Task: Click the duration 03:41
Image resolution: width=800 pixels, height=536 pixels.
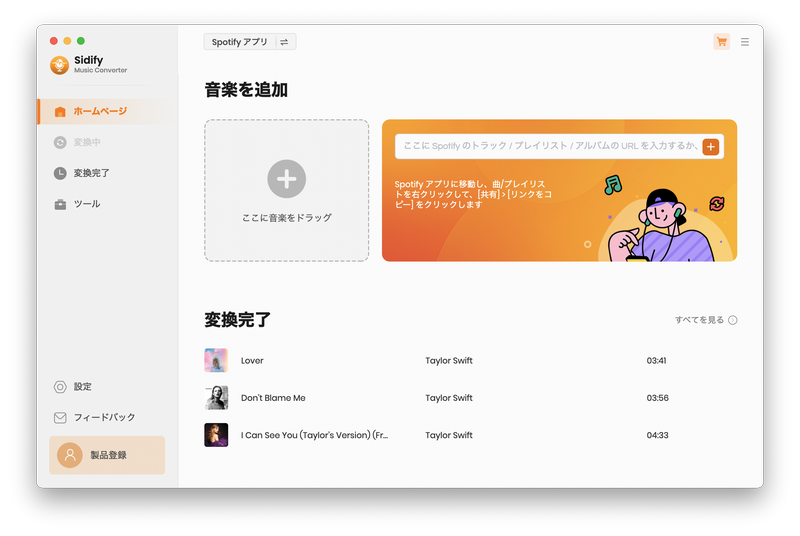Action: 657,361
